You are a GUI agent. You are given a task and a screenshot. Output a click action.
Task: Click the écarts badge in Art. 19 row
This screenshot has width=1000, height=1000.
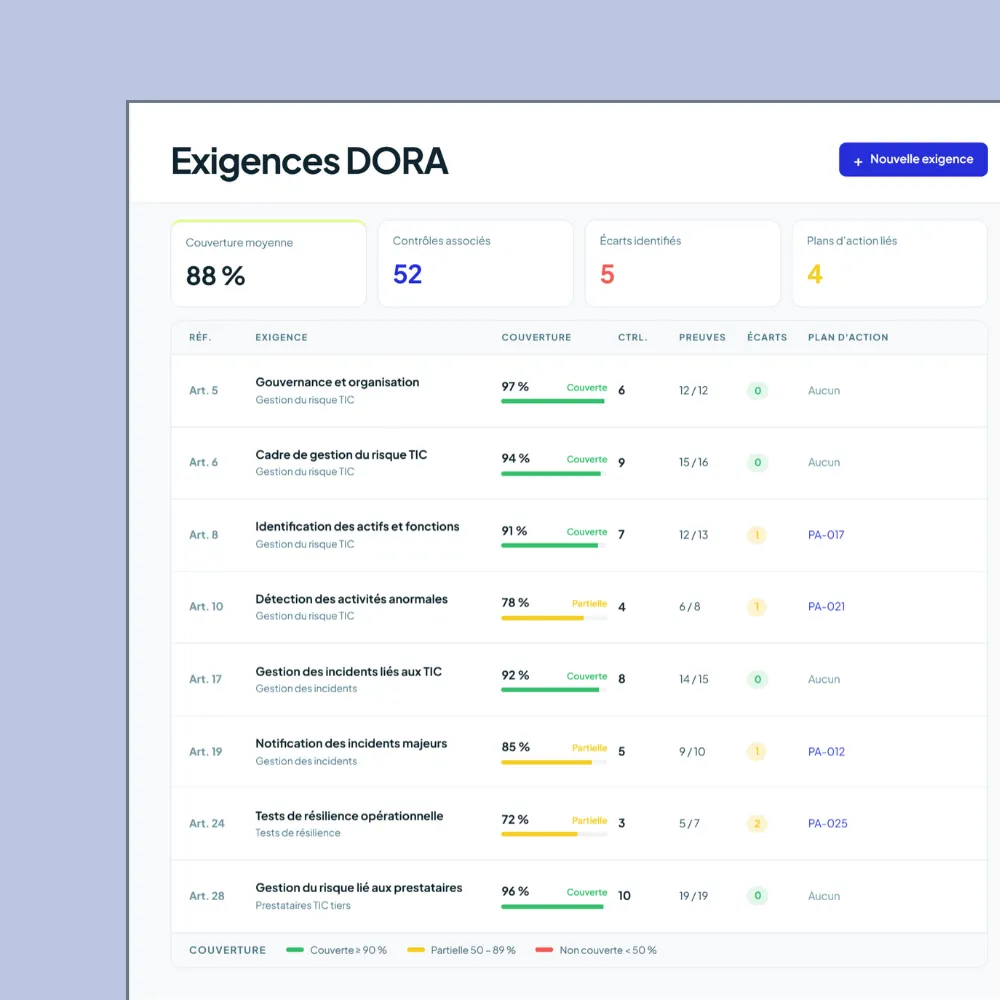coord(757,751)
